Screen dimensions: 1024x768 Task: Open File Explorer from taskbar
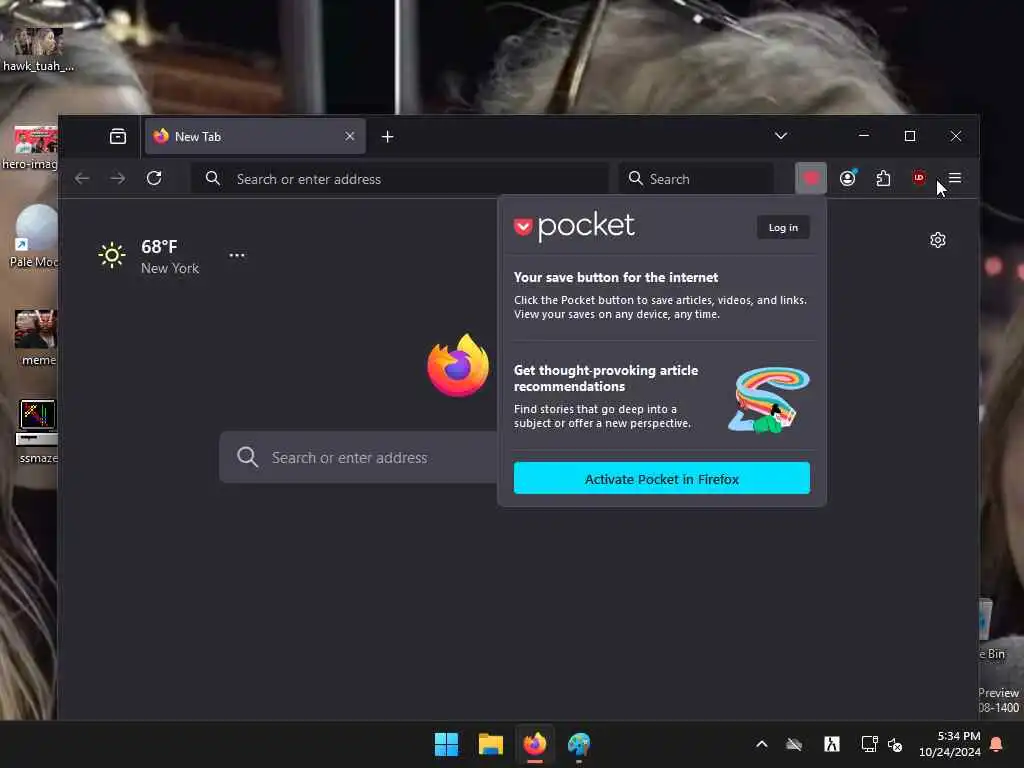point(490,744)
